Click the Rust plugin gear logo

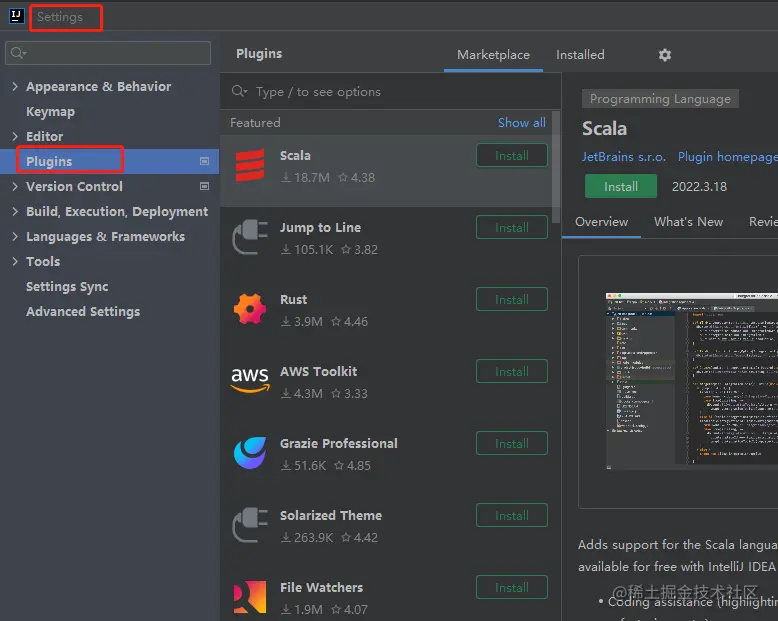click(x=250, y=309)
